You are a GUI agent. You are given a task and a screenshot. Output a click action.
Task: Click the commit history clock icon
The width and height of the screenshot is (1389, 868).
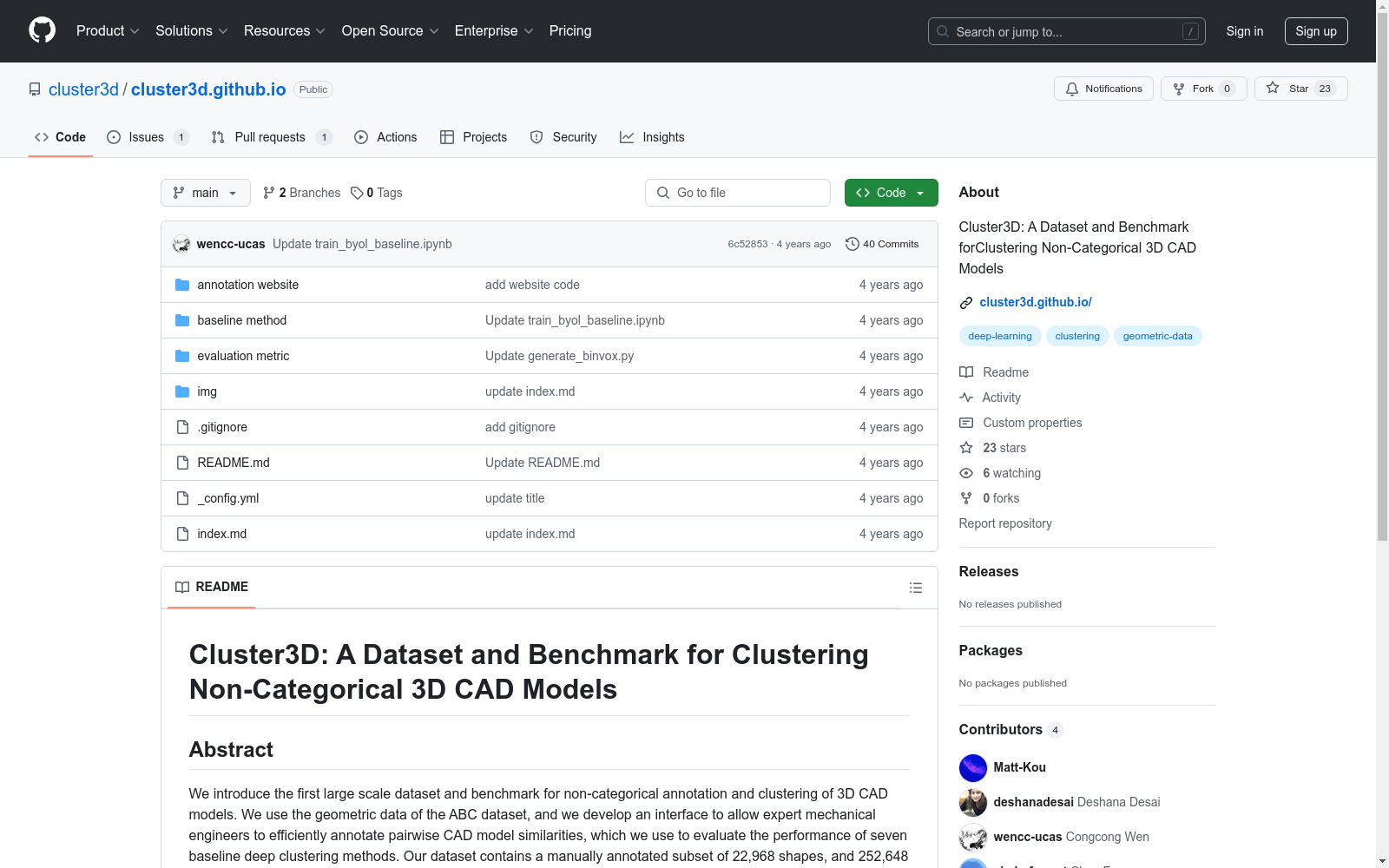pos(852,244)
